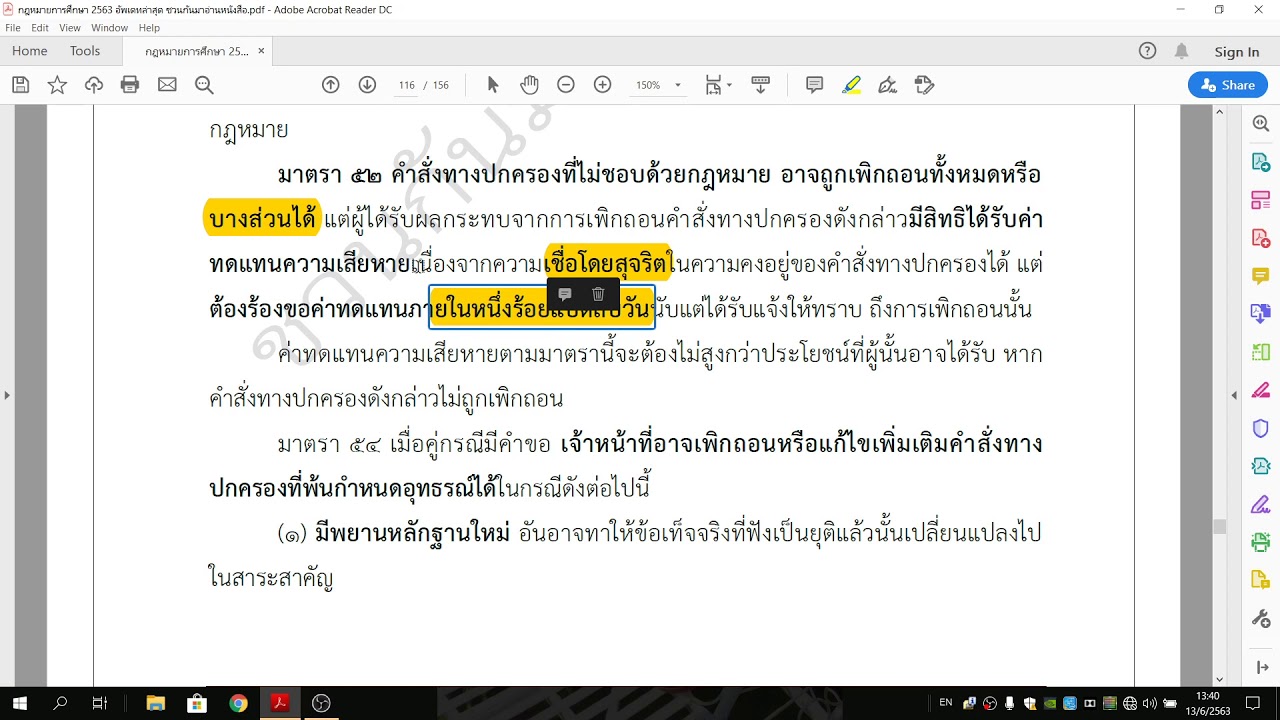Open Fill & Sign in the right pane

pyautogui.click(x=1261, y=504)
